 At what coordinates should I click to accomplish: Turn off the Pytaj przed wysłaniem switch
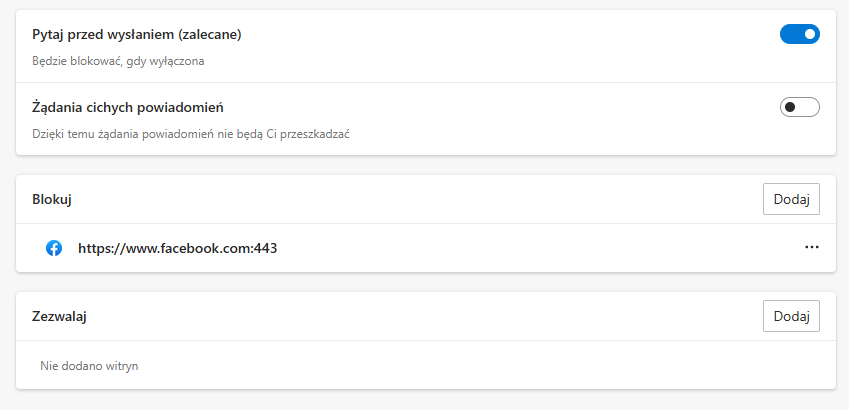click(x=800, y=34)
